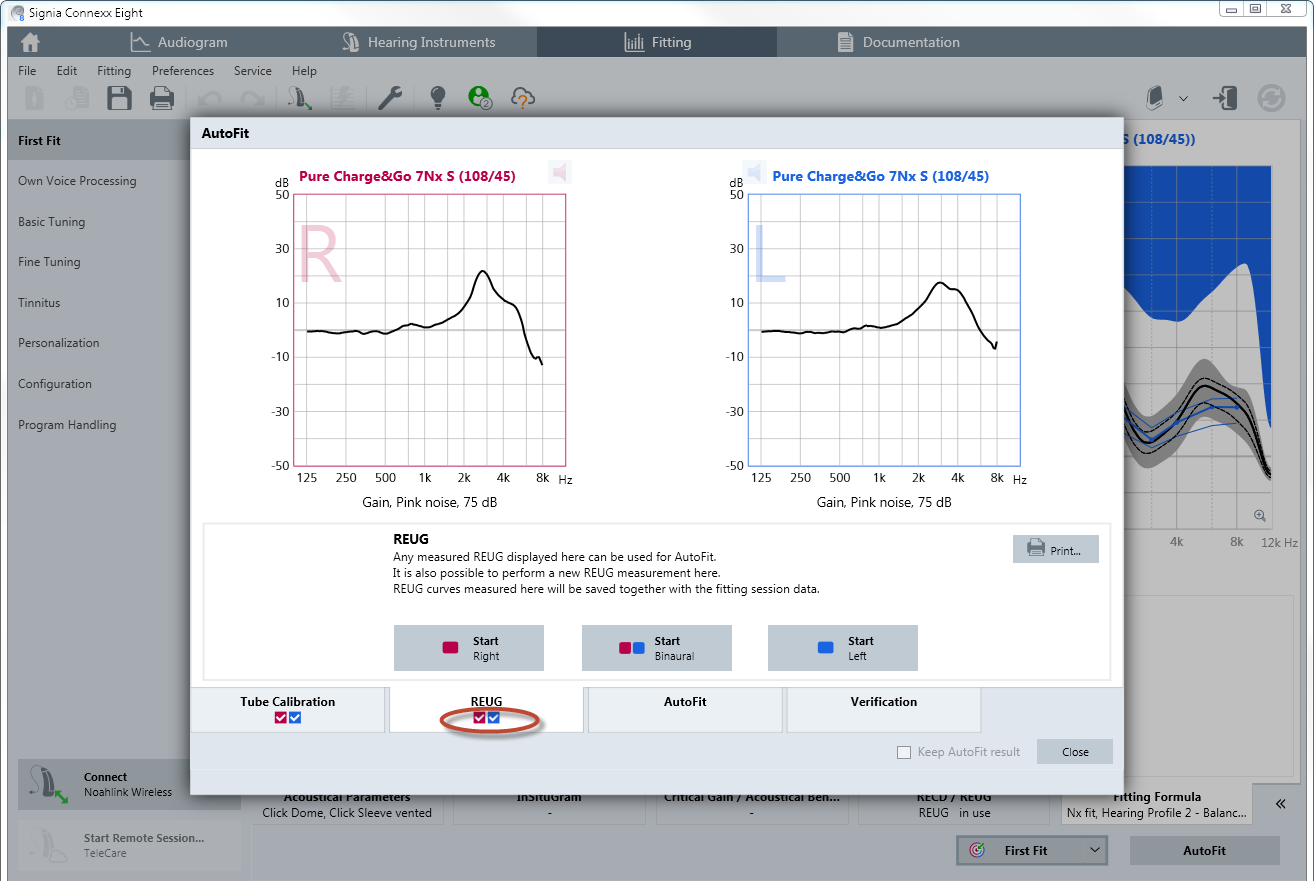This screenshot has height=881, width=1314.
Task: Toggle Keep AutoFit result checkbox
Action: [x=904, y=752]
